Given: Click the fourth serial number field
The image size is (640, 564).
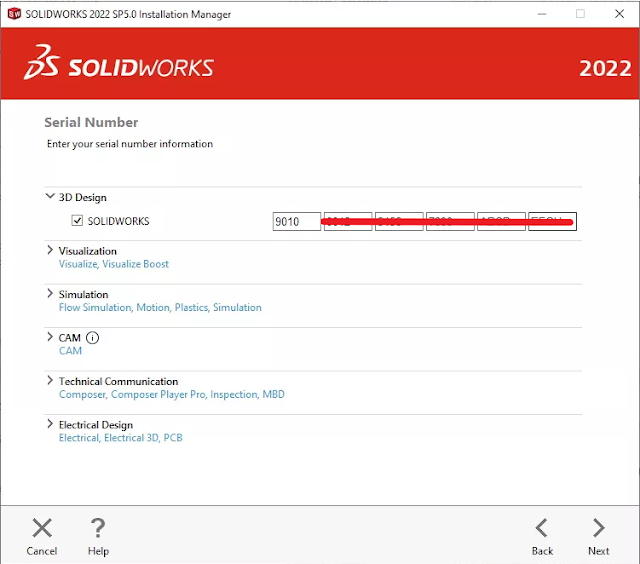Looking at the screenshot, I should [450, 222].
